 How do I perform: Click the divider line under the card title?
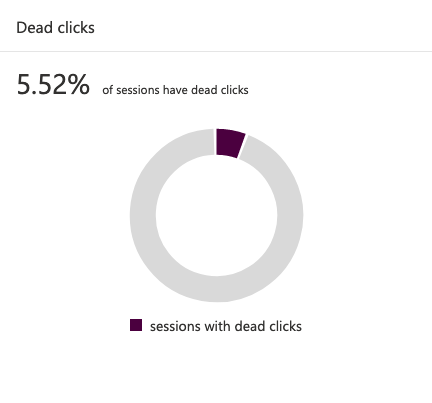pyautogui.click(x=216, y=51)
